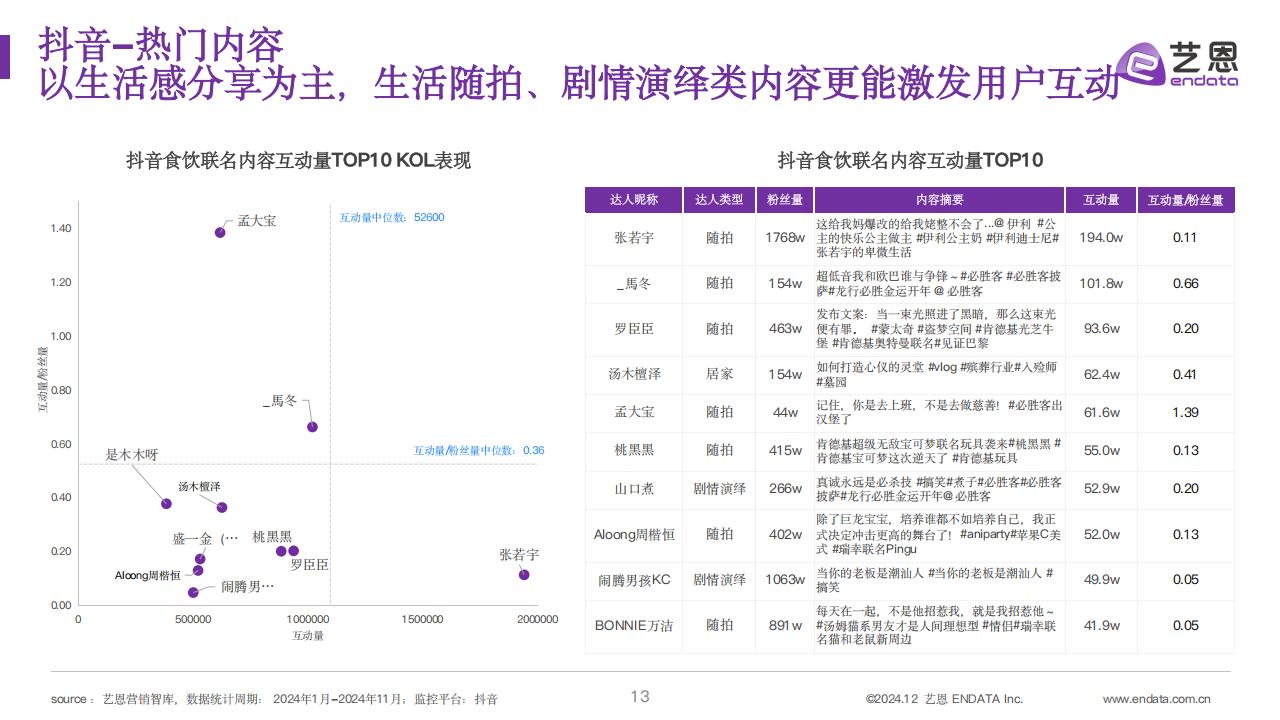Click the 罗臣臣 chart label

(309, 565)
